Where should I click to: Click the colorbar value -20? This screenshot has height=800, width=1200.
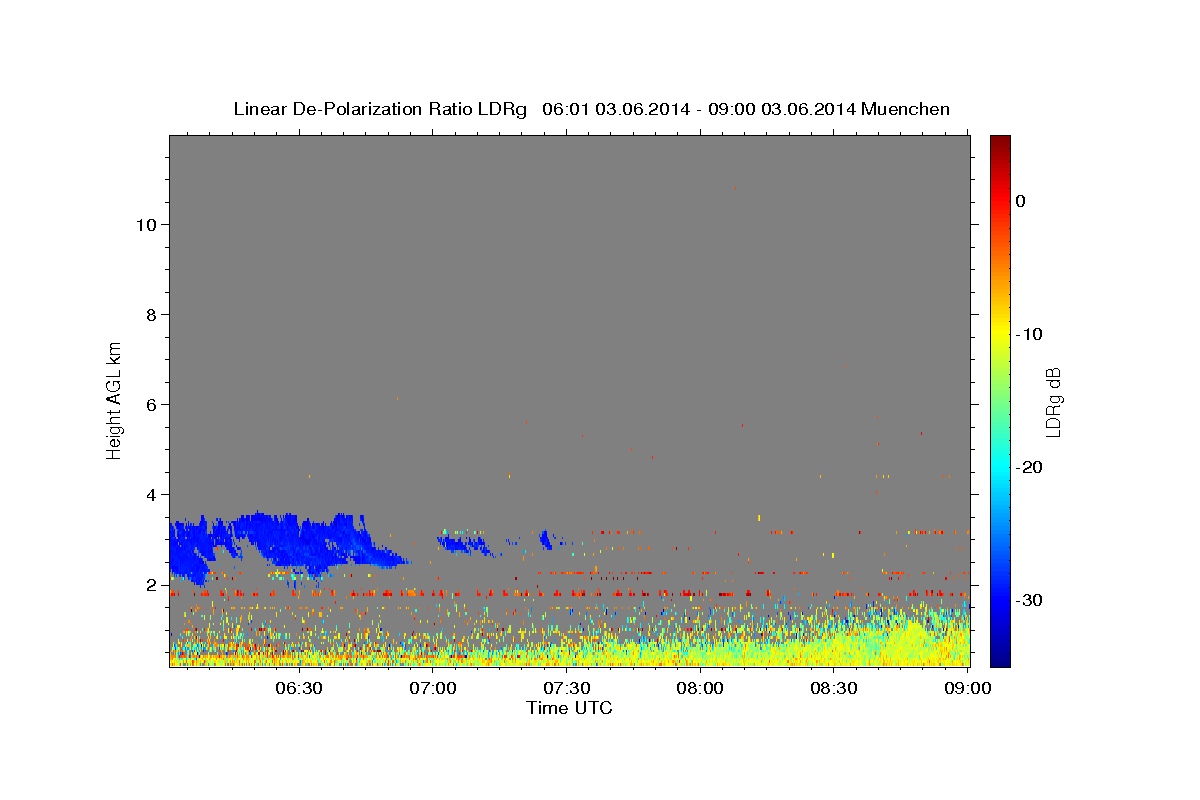[x=1029, y=467]
